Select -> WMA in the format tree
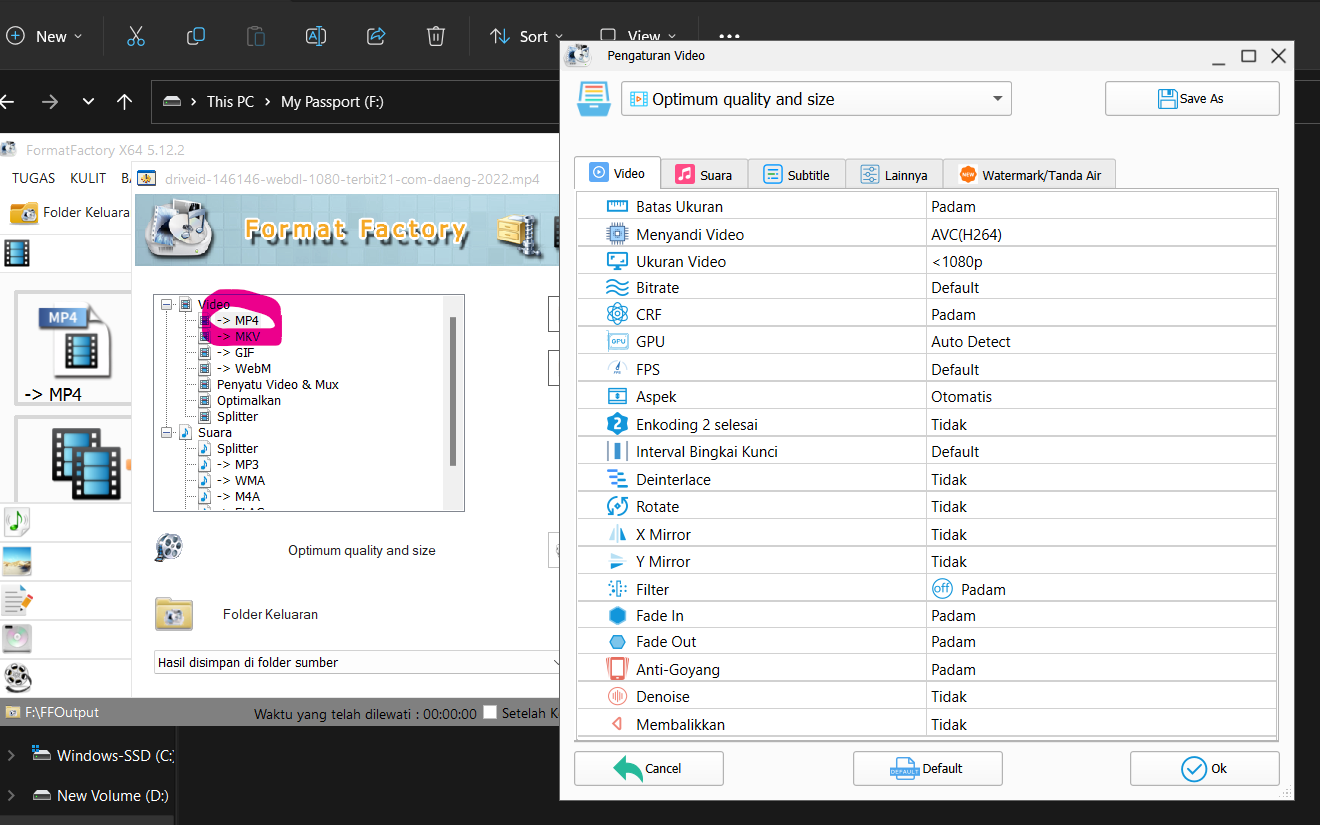This screenshot has height=825, width=1320. pos(240,480)
